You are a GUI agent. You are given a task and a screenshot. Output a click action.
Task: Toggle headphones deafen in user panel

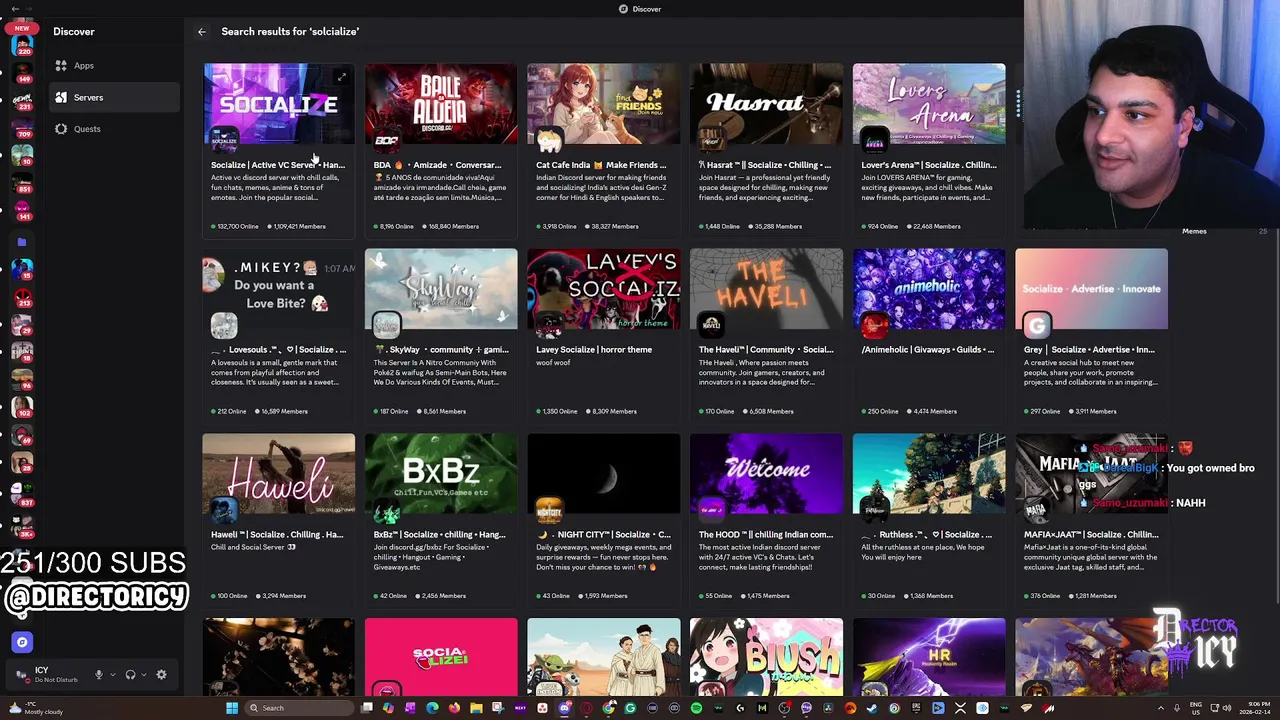coord(130,675)
